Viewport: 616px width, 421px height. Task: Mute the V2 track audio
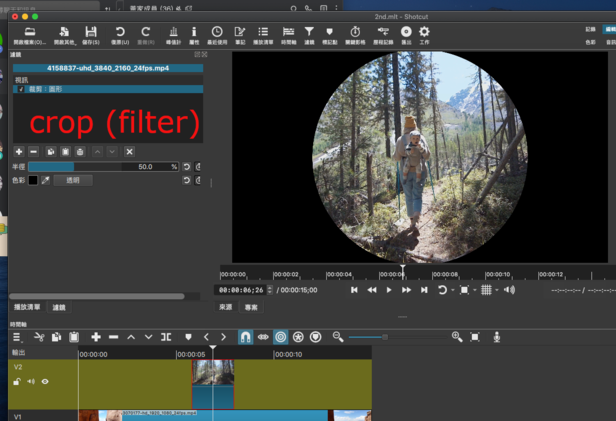pos(31,381)
